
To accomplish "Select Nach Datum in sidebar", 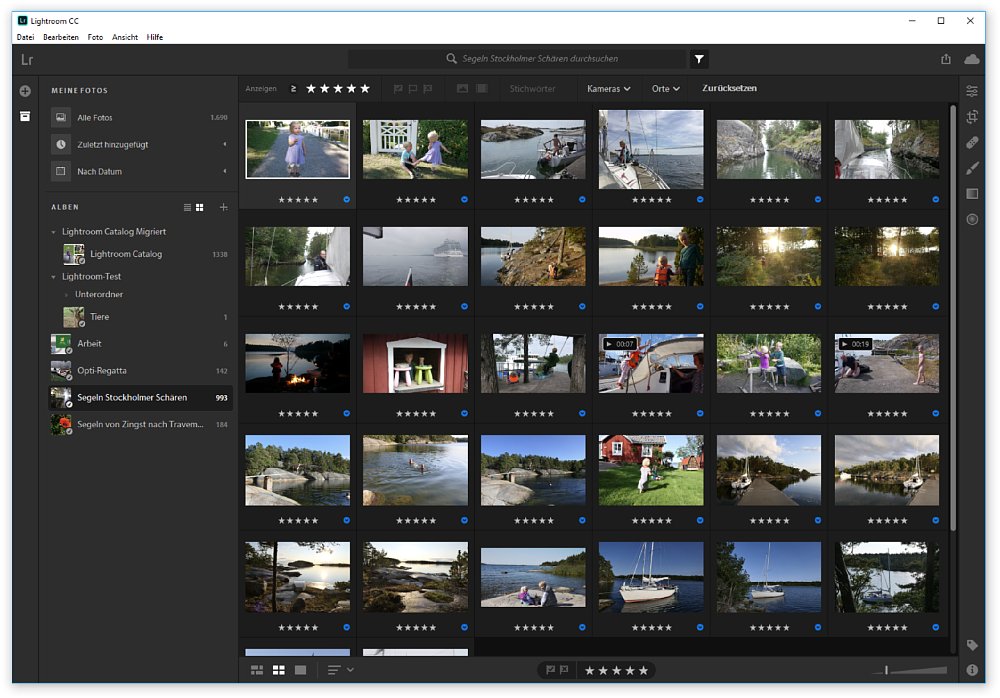I will (x=139, y=171).
